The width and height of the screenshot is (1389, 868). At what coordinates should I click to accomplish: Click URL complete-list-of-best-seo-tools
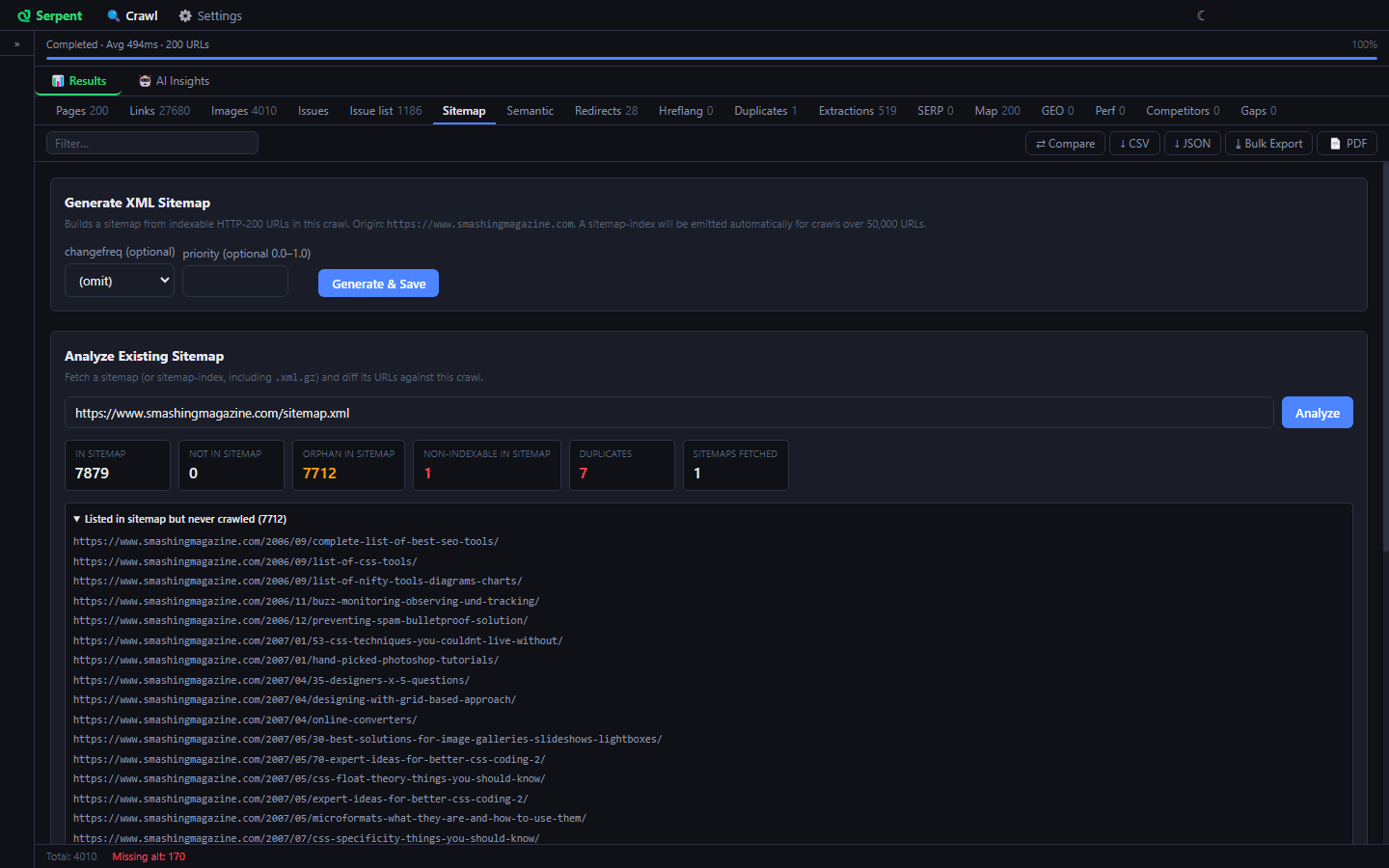(x=286, y=541)
